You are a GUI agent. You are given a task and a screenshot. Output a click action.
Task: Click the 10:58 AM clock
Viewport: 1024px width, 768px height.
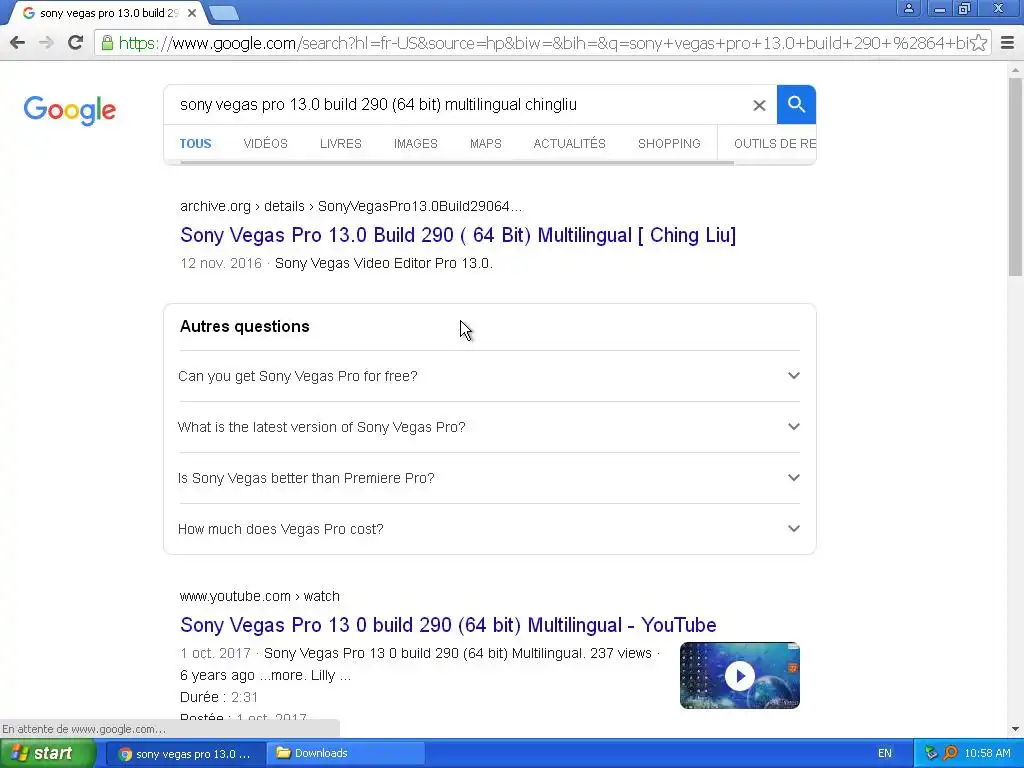click(987, 753)
